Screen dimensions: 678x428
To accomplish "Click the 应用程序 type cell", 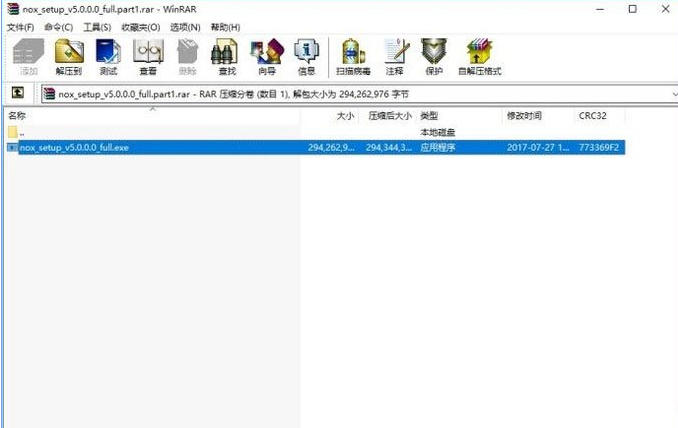I will click(x=438, y=147).
